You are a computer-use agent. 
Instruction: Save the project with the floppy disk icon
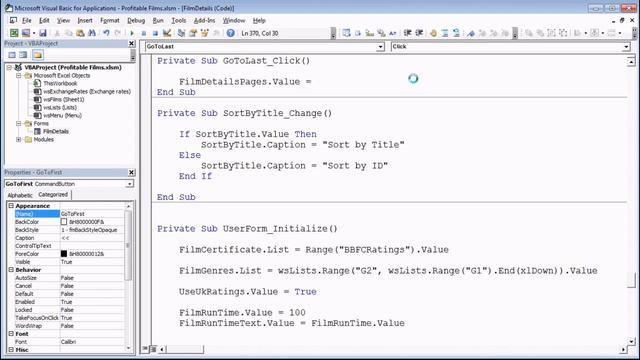tap(43, 33)
